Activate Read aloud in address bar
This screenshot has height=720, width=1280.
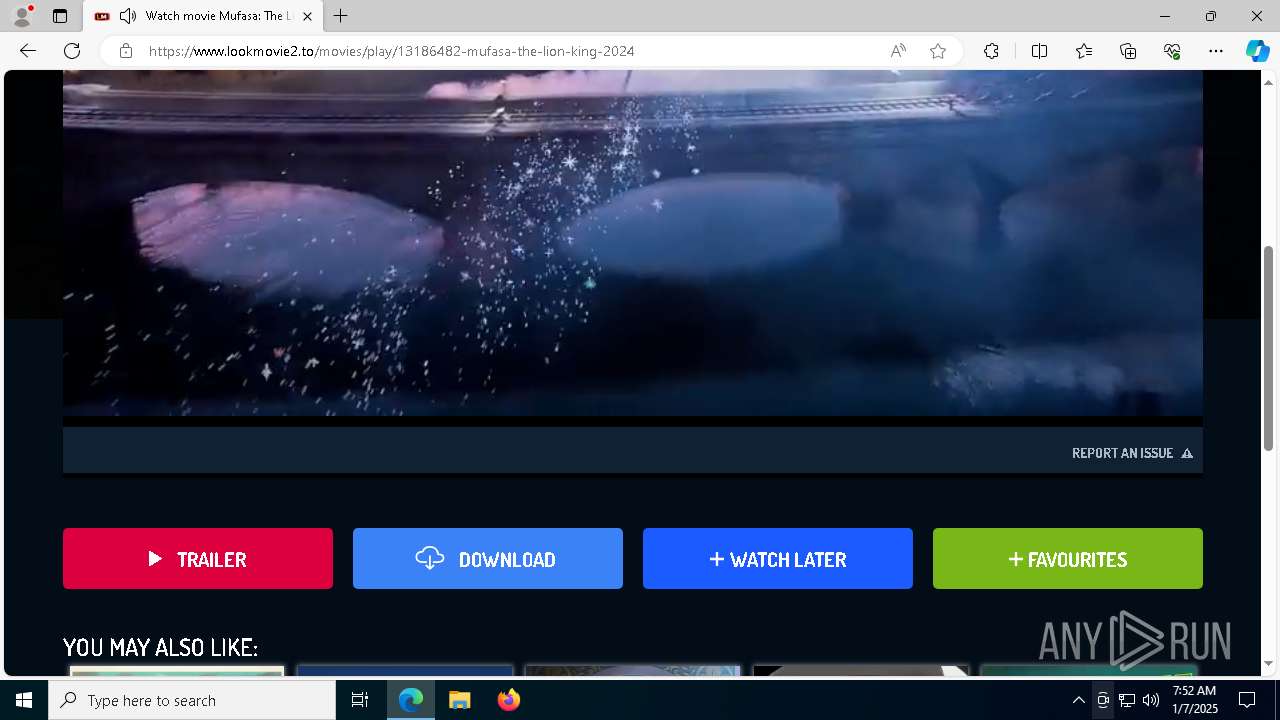[x=898, y=51]
